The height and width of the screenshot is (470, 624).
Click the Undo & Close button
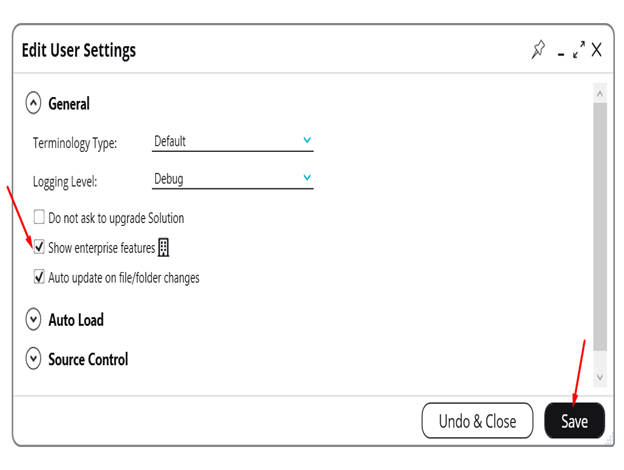tap(478, 421)
